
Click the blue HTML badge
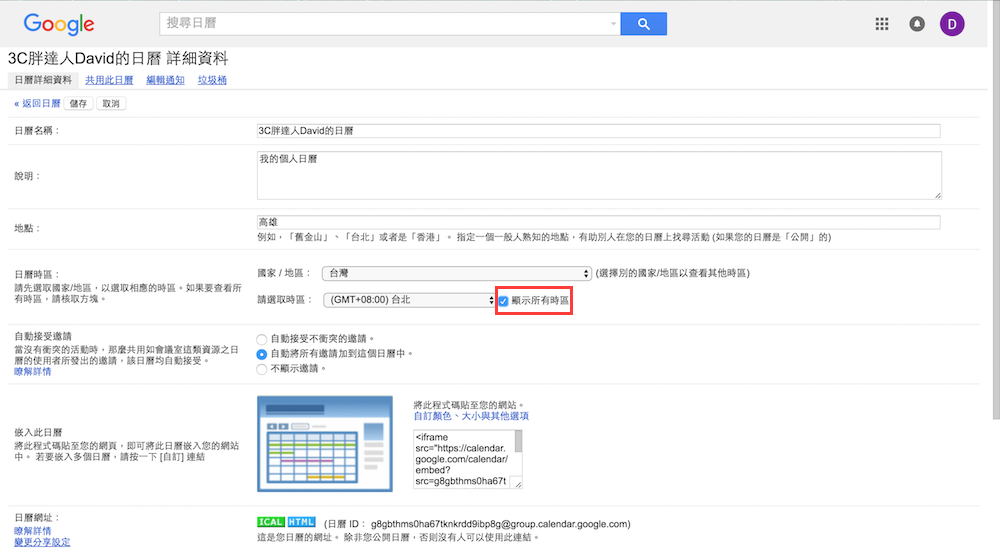[301, 522]
